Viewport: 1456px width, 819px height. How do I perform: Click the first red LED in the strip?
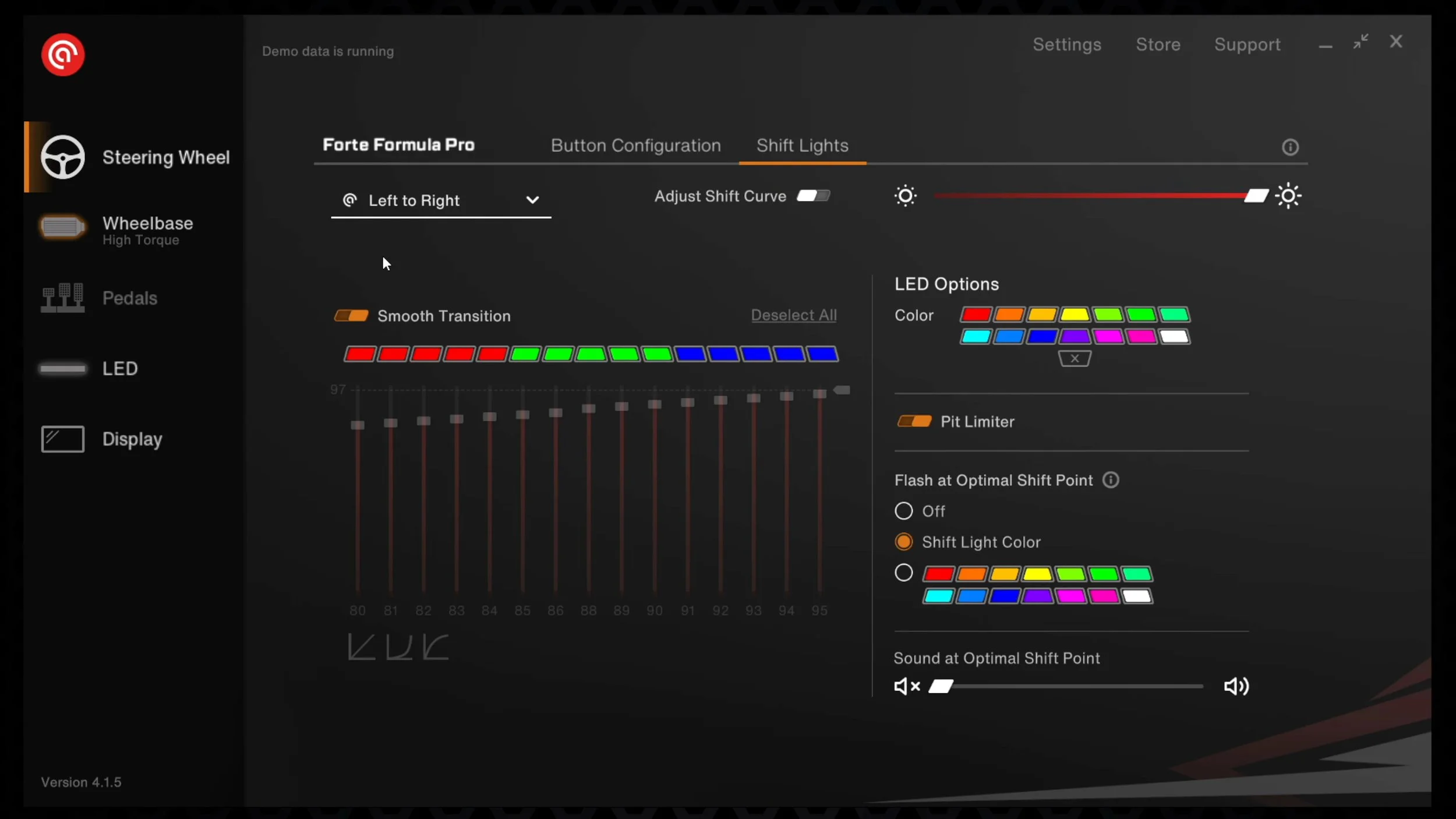(359, 354)
